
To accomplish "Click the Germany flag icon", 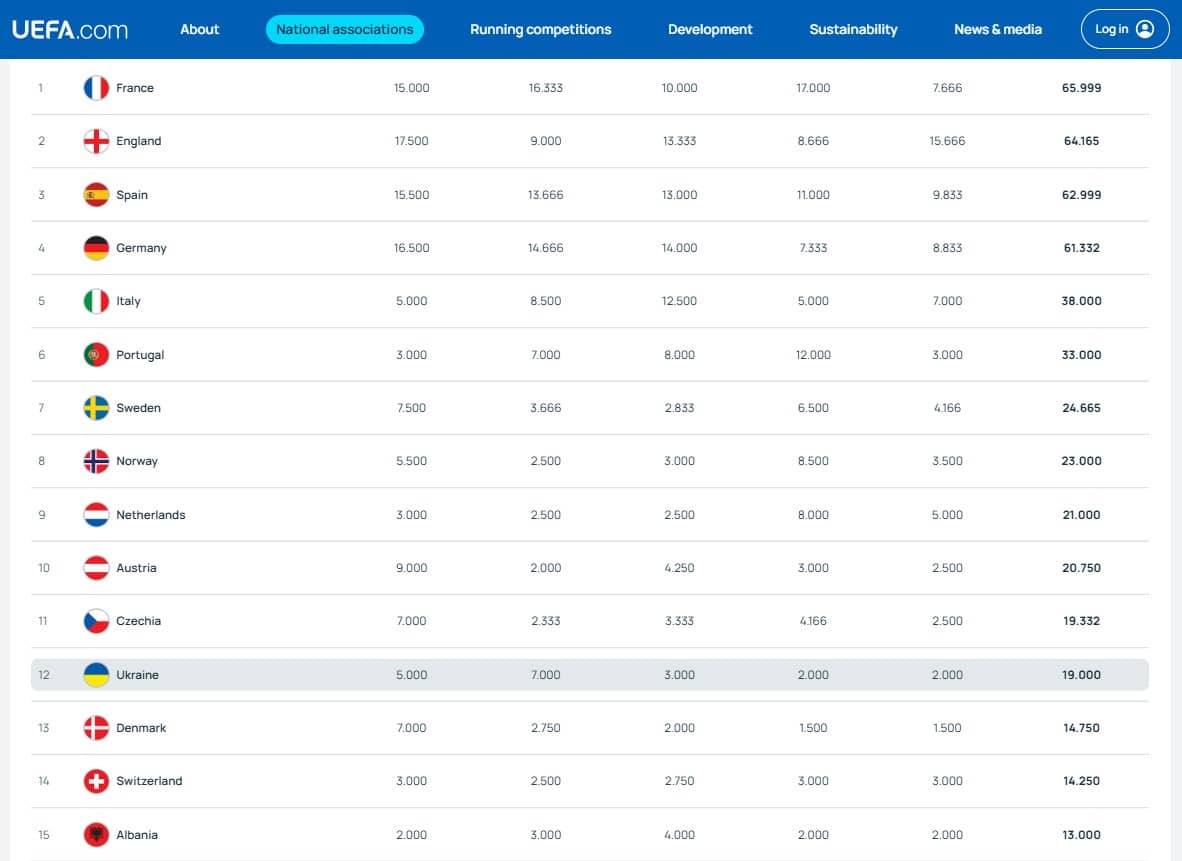I will (x=96, y=248).
